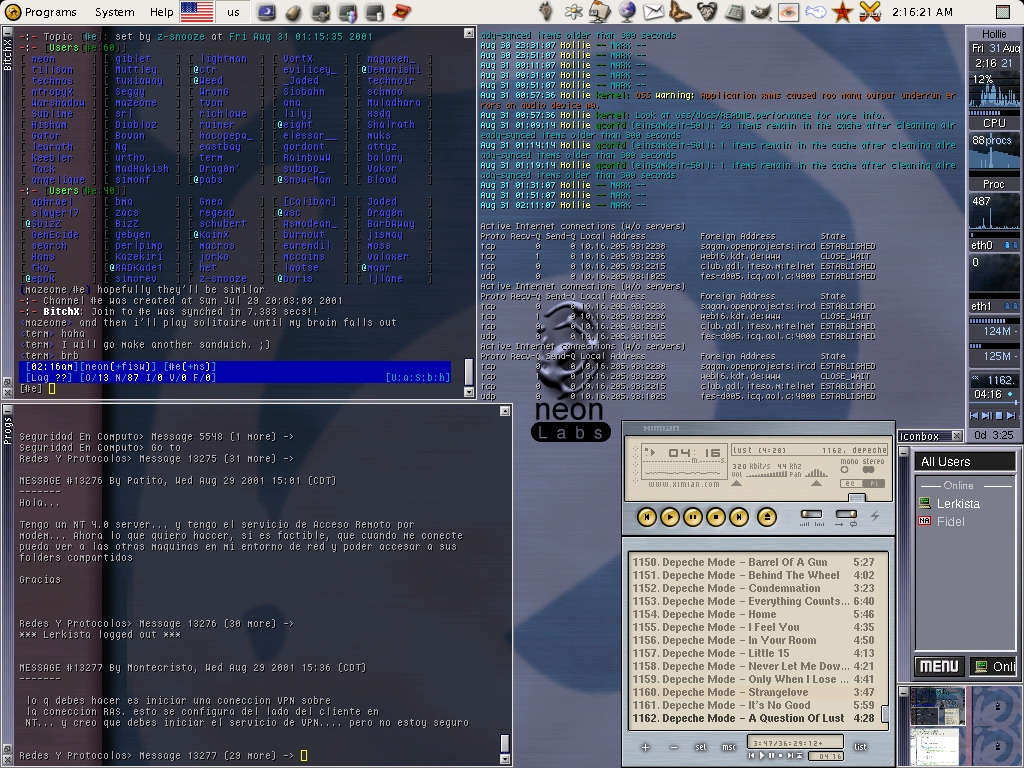1024x768 pixels.
Task: Launch the blue fish panel icon
Action: click(815, 12)
